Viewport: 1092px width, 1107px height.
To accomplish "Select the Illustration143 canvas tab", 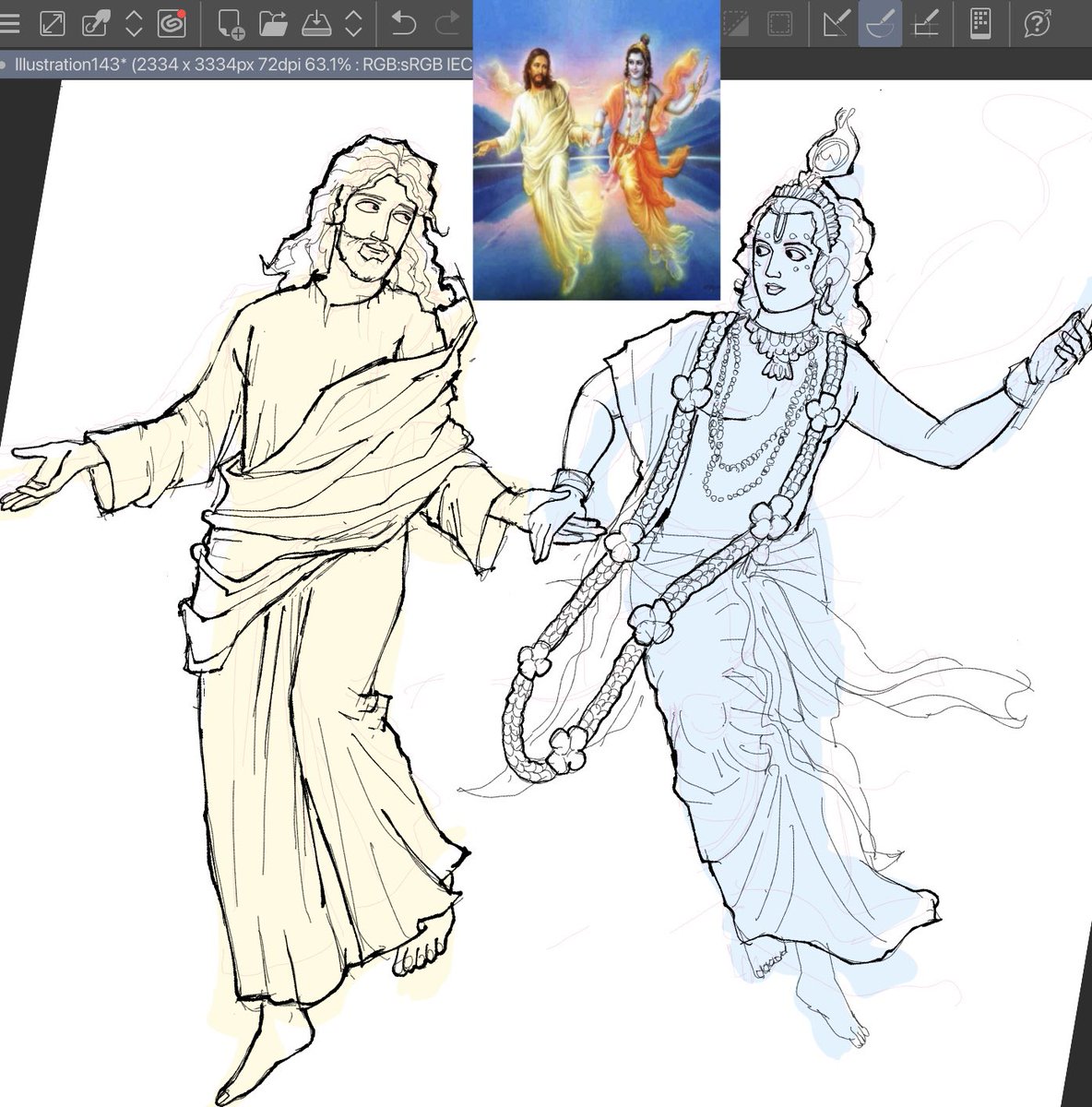I will click(236, 64).
